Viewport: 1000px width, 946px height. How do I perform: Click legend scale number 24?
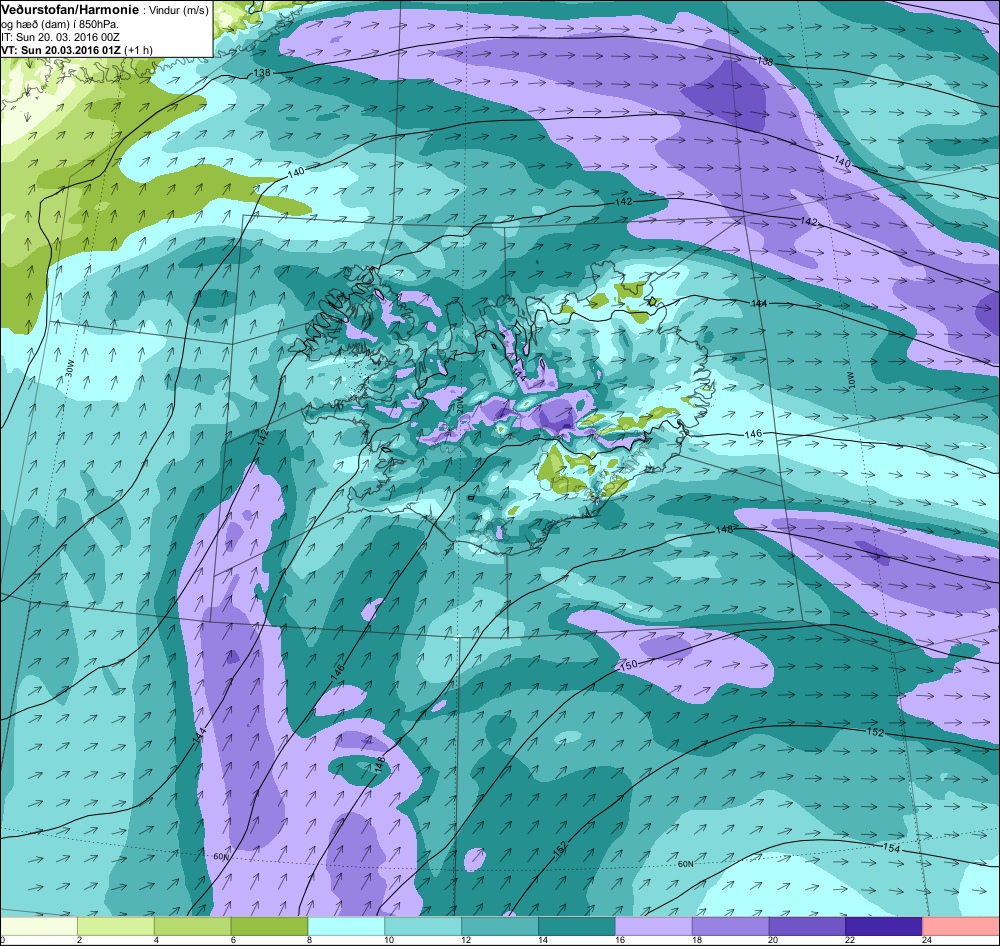point(927,940)
